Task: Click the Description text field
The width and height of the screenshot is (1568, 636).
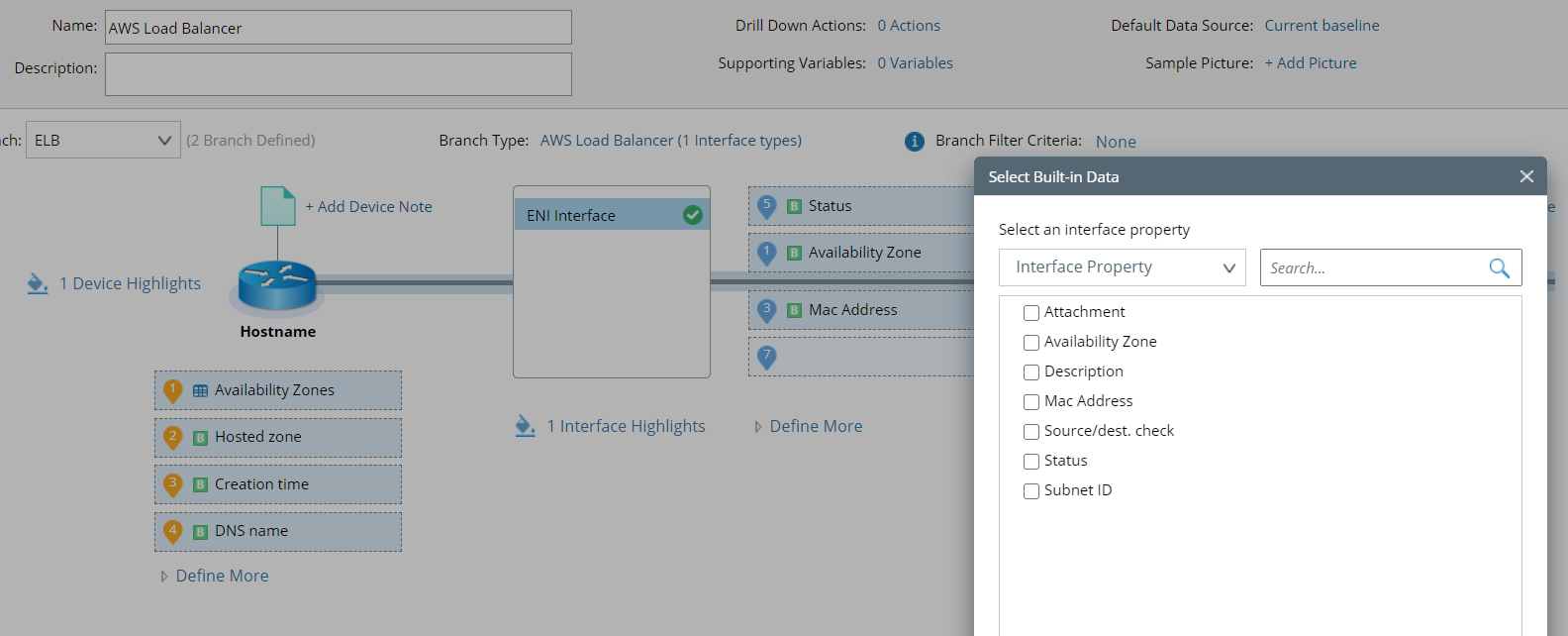Action: pyautogui.click(x=339, y=74)
